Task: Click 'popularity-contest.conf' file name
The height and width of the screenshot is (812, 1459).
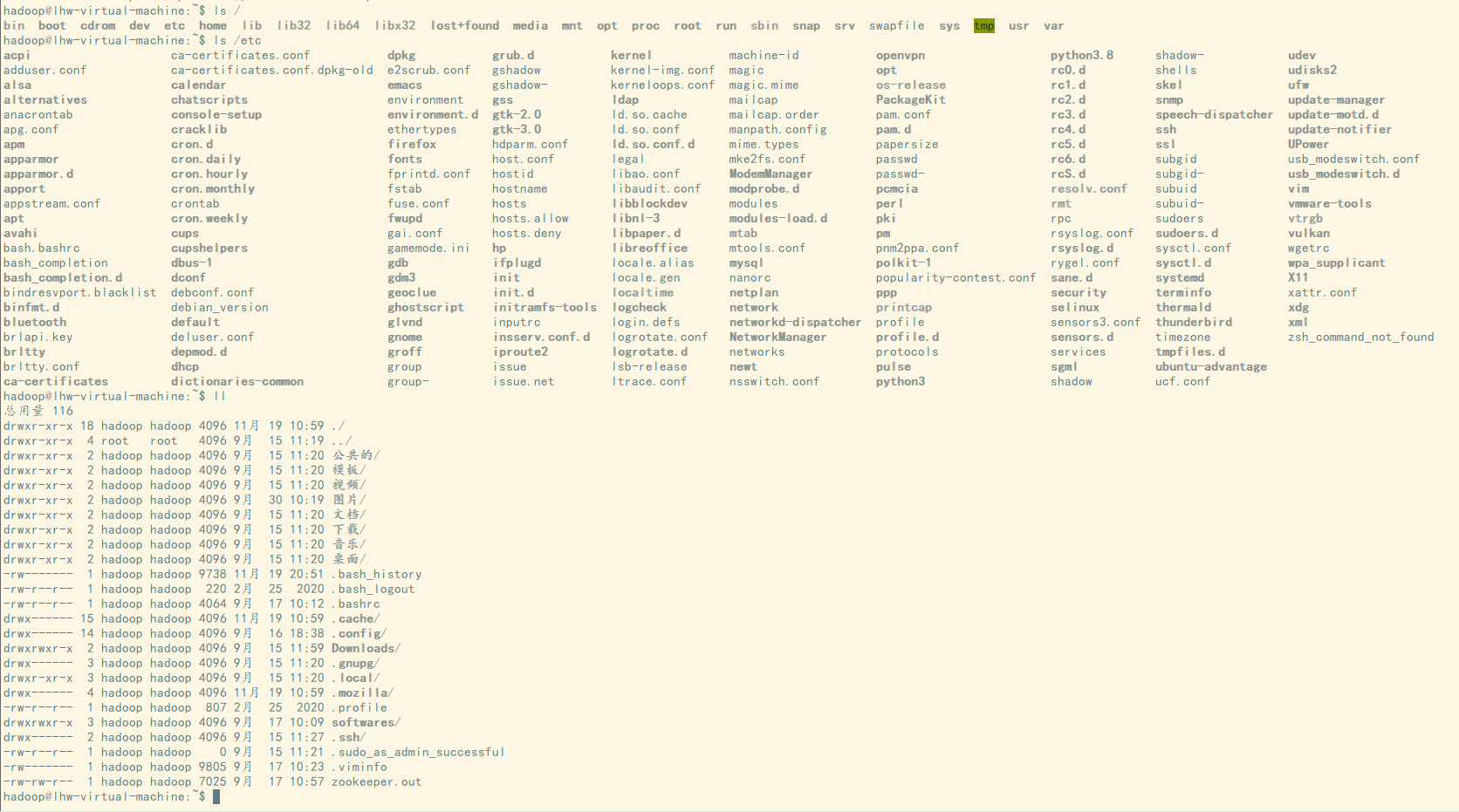Action: point(956,278)
